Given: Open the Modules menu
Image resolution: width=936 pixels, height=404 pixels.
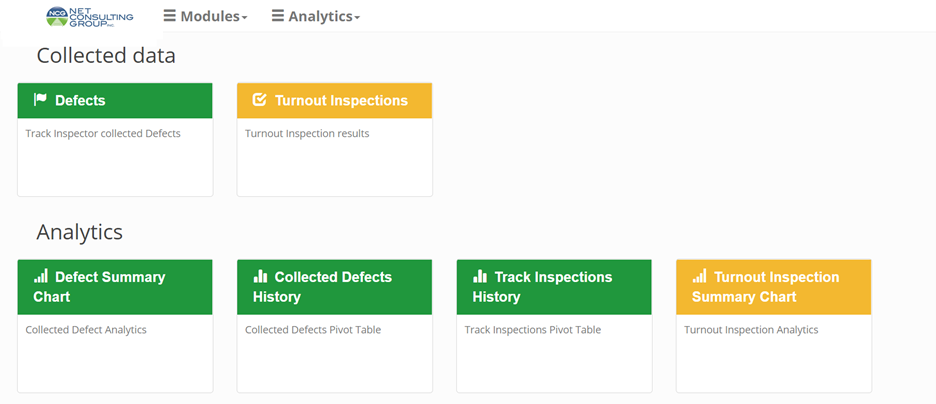Looking at the screenshot, I should click(x=205, y=16).
